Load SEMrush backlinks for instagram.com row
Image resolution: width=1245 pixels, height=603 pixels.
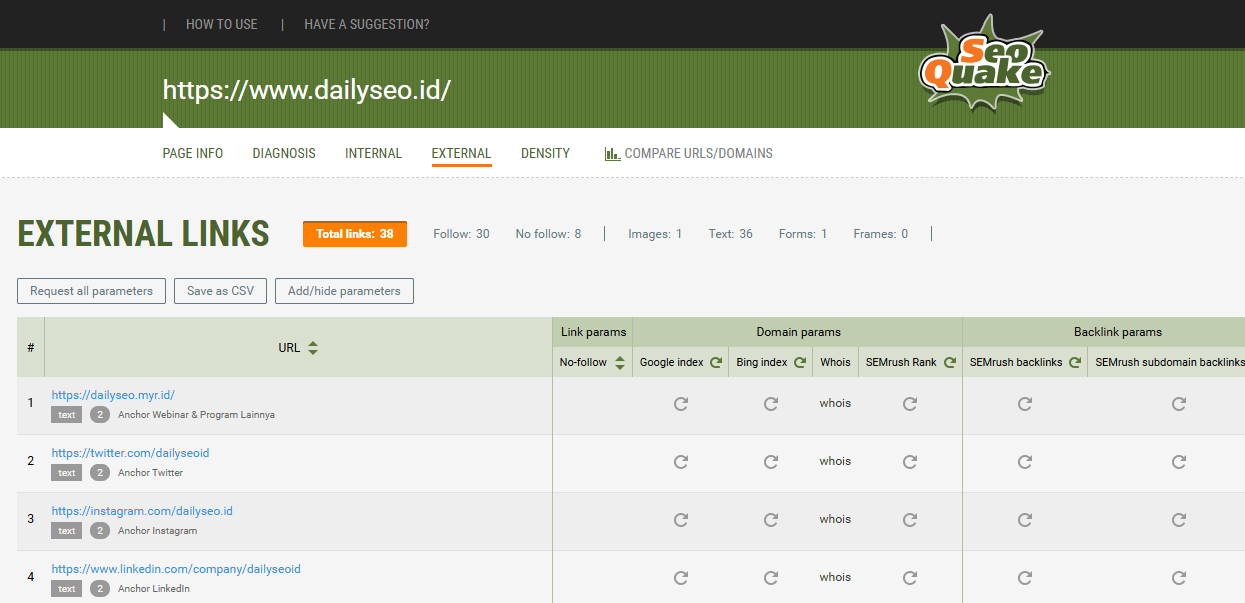pos(1025,520)
